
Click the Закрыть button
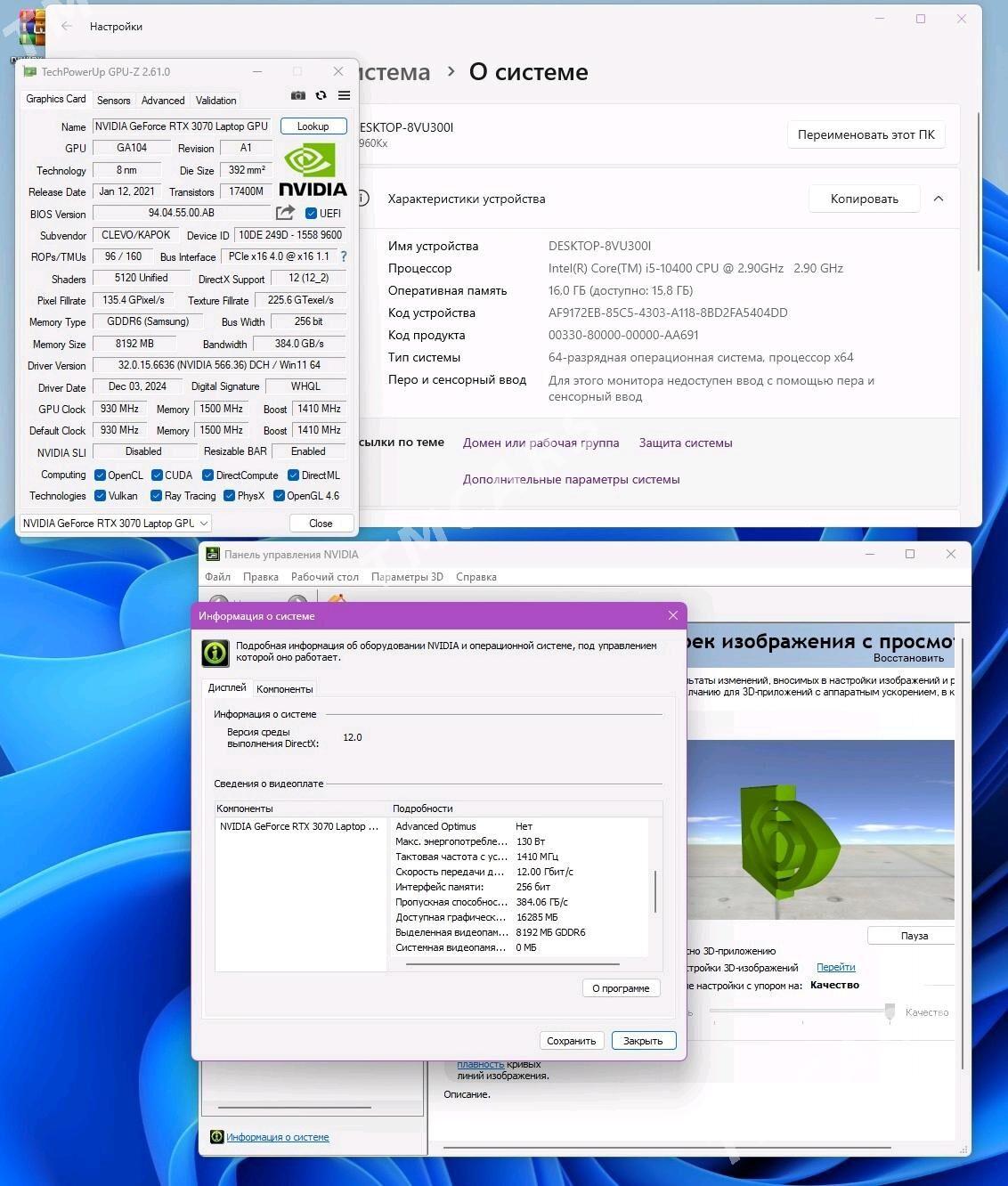point(643,1041)
